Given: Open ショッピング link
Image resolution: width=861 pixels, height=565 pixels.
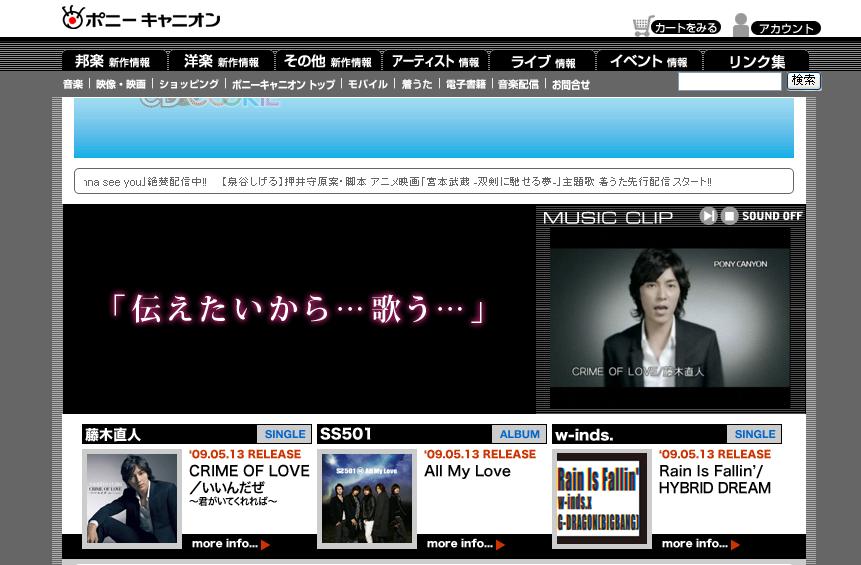Looking at the screenshot, I should (x=188, y=84).
